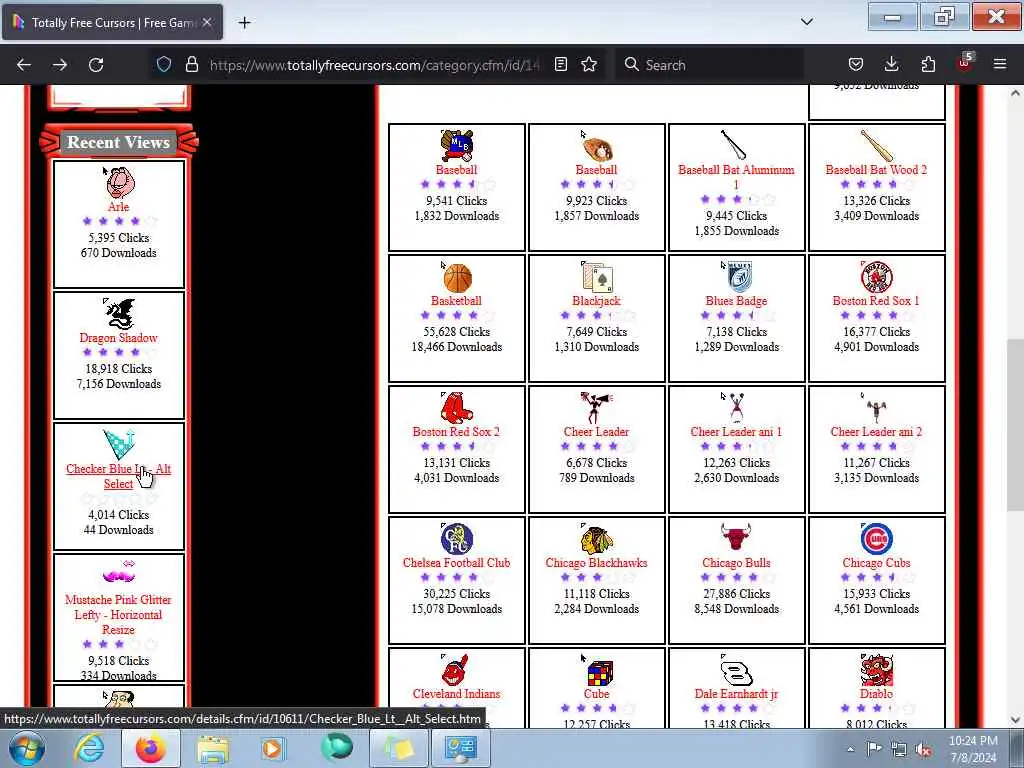The image size is (1024, 768).
Task: Open the Blues Badge cursor image
Action: click(x=737, y=277)
